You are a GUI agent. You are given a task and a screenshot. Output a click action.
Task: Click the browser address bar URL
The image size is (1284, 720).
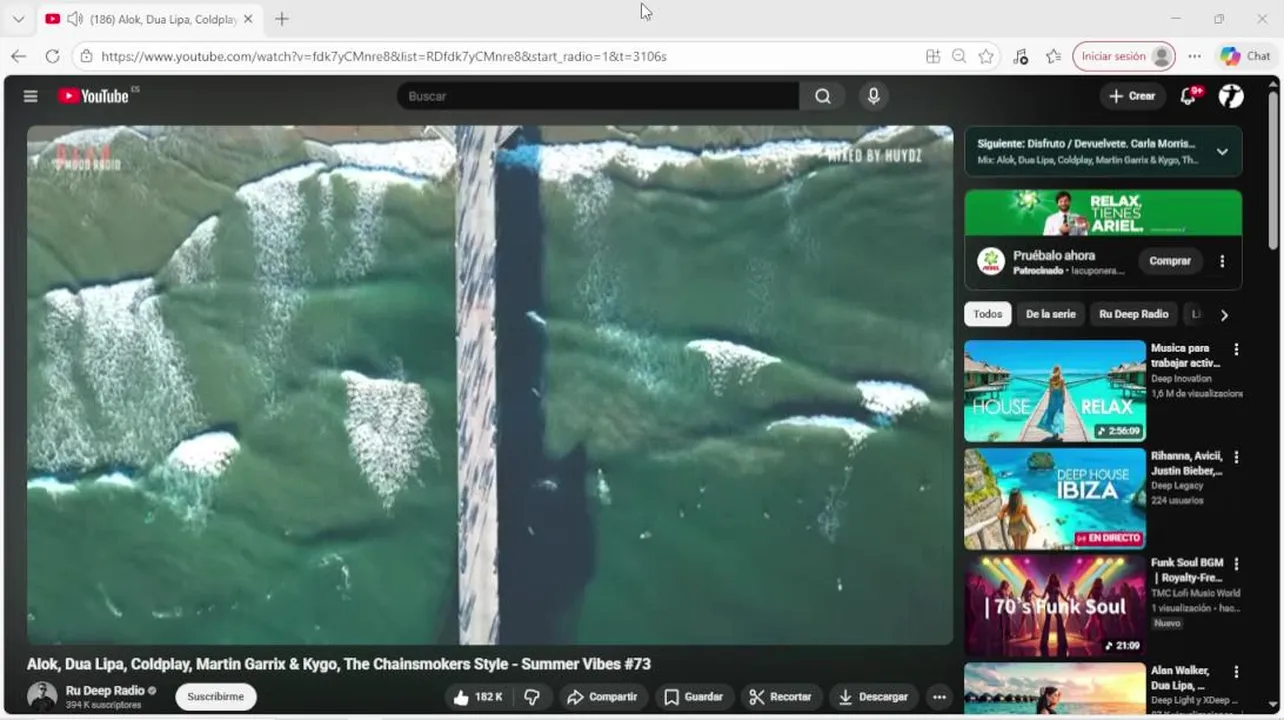pos(384,56)
